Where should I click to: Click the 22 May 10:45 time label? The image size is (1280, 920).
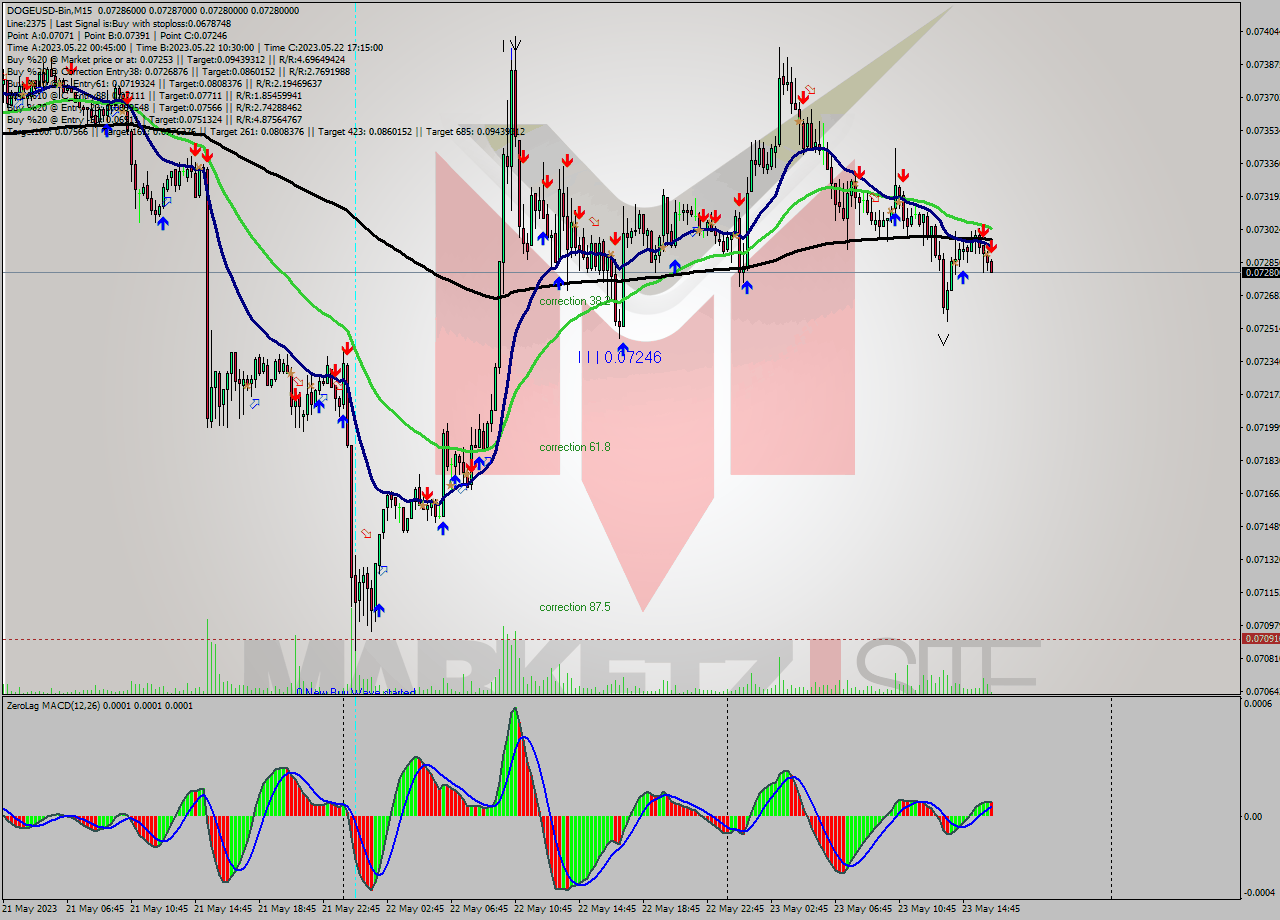[543, 909]
